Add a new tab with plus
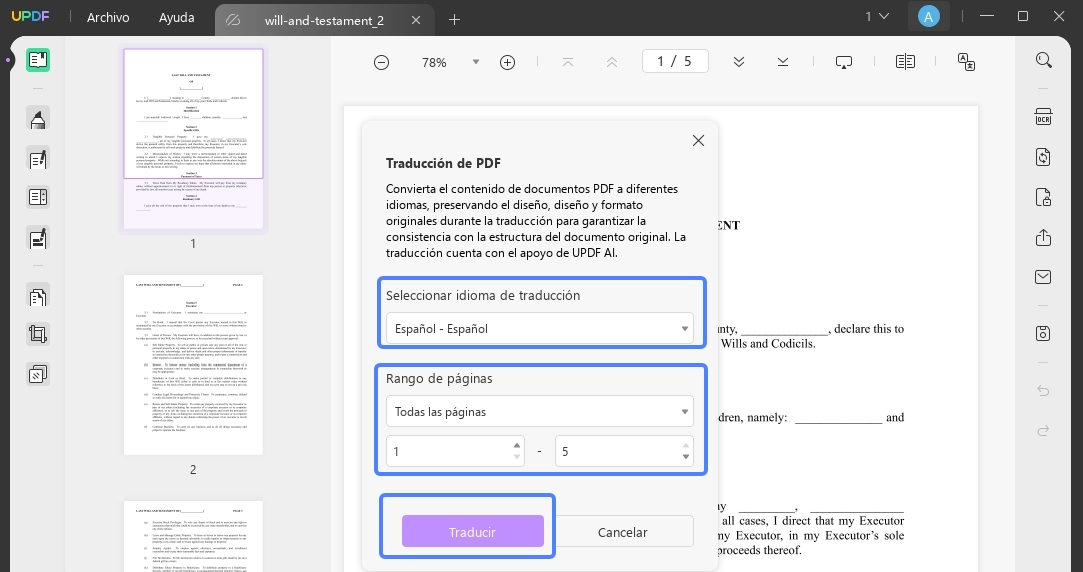This screenshot has height=572, width=1083. (x=454, y=20)
